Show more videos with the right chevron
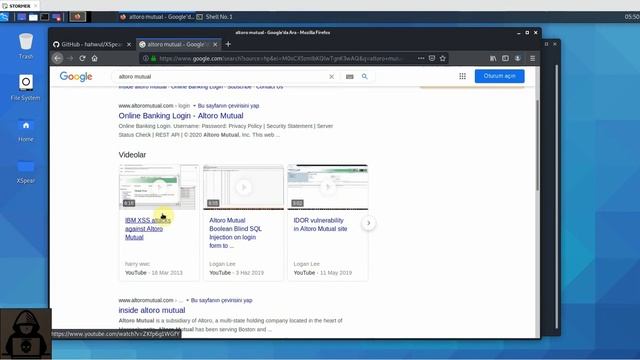This screenshot has height=360, width=640. (368, 223)
